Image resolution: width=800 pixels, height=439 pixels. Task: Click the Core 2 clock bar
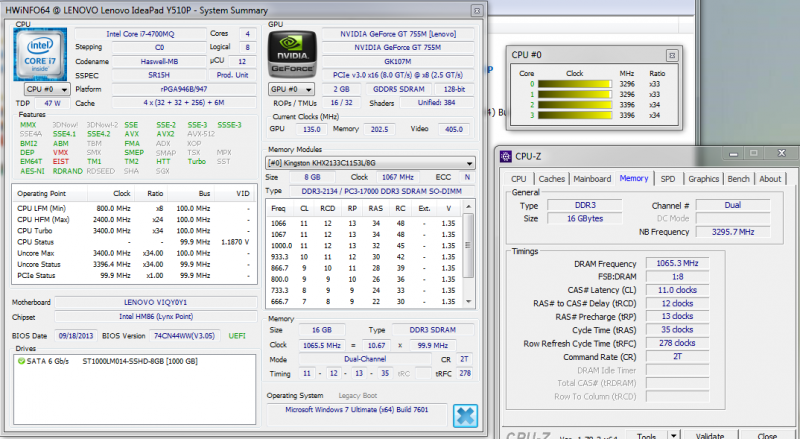pyautogui.click(x=574, y=105)
